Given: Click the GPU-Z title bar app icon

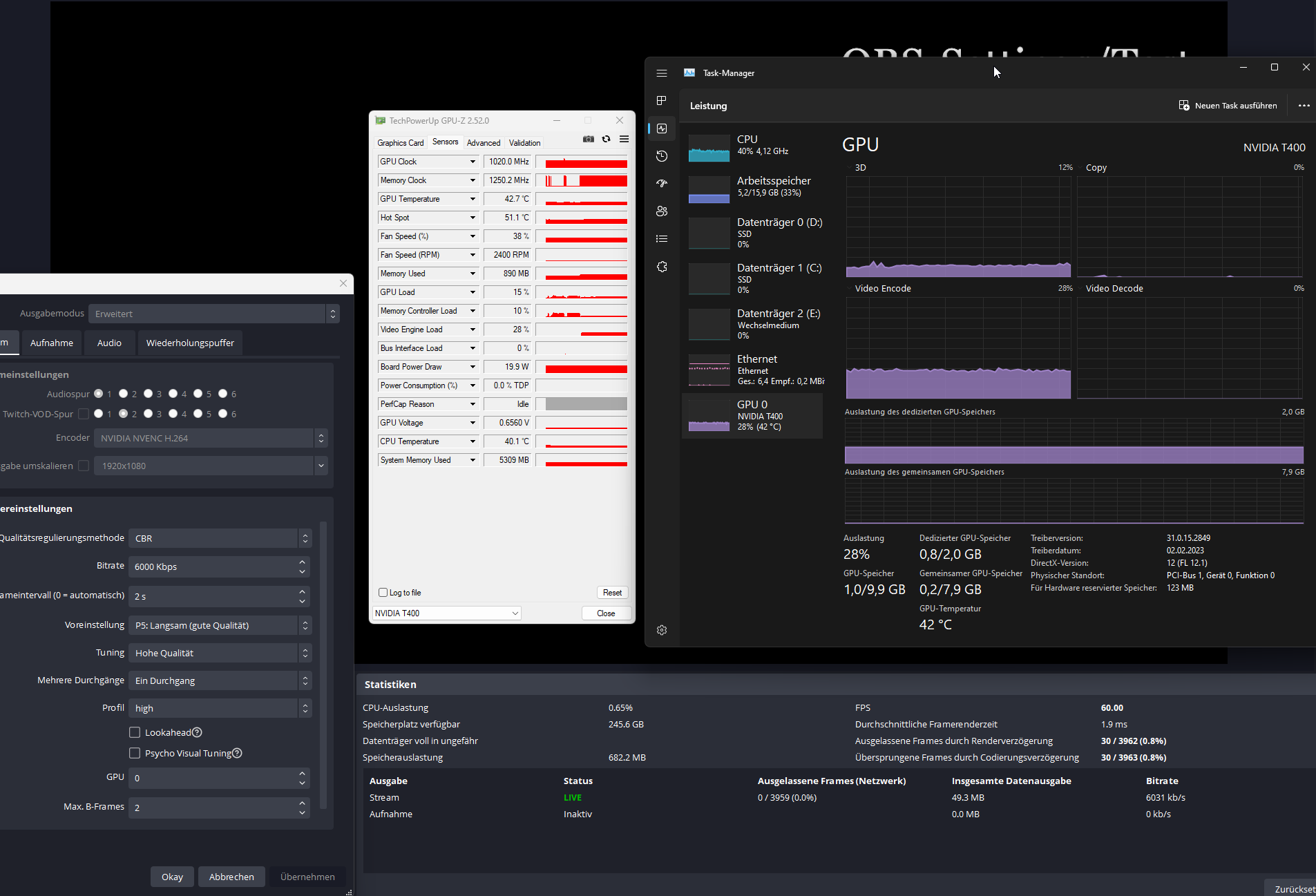Looking at the screenshot, I should coord(381,120).
